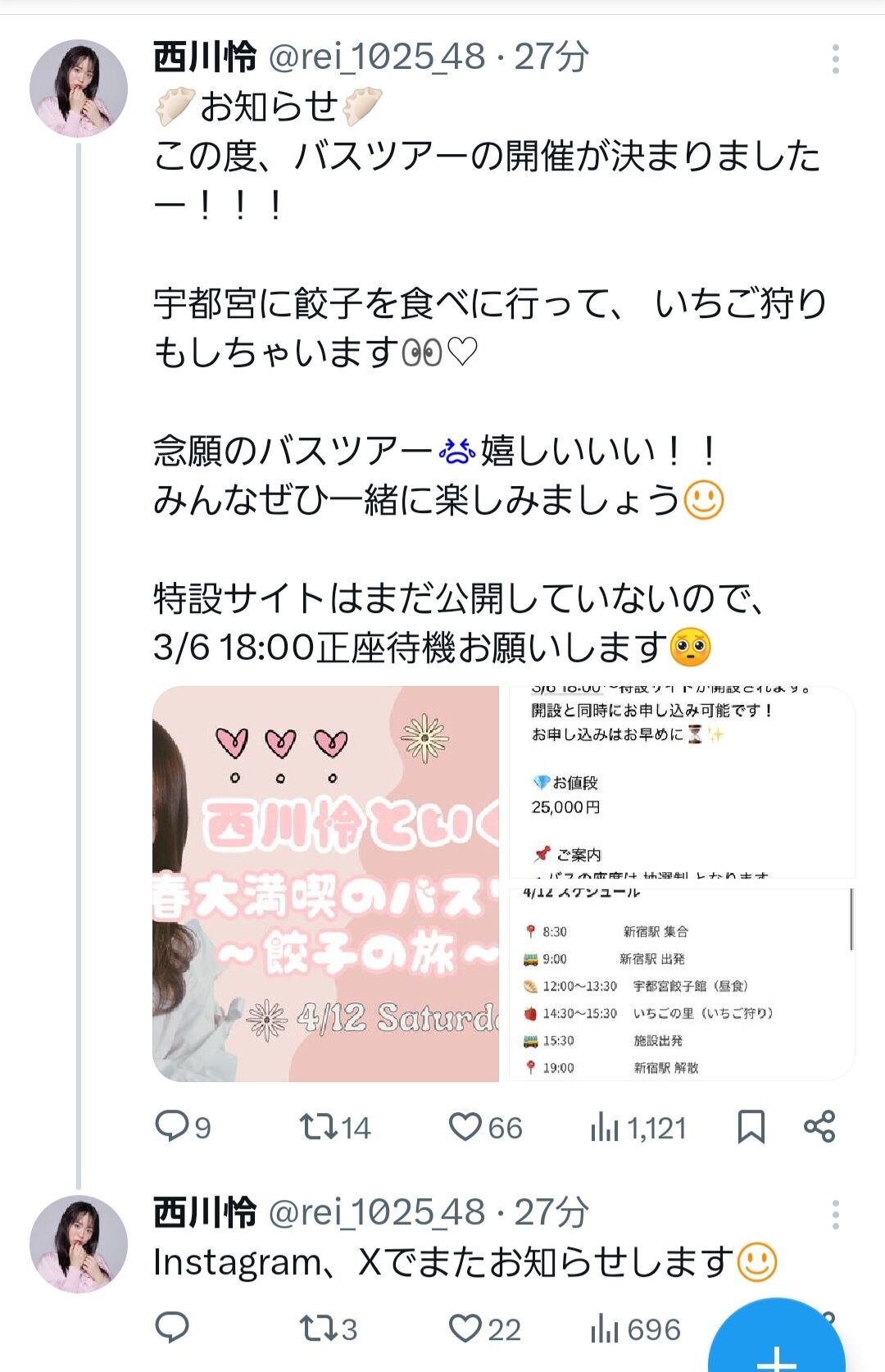This screenshot has width=885, height=1372.
Task: Open 西川怜 display name on first tweet
Action: (205, 57)
